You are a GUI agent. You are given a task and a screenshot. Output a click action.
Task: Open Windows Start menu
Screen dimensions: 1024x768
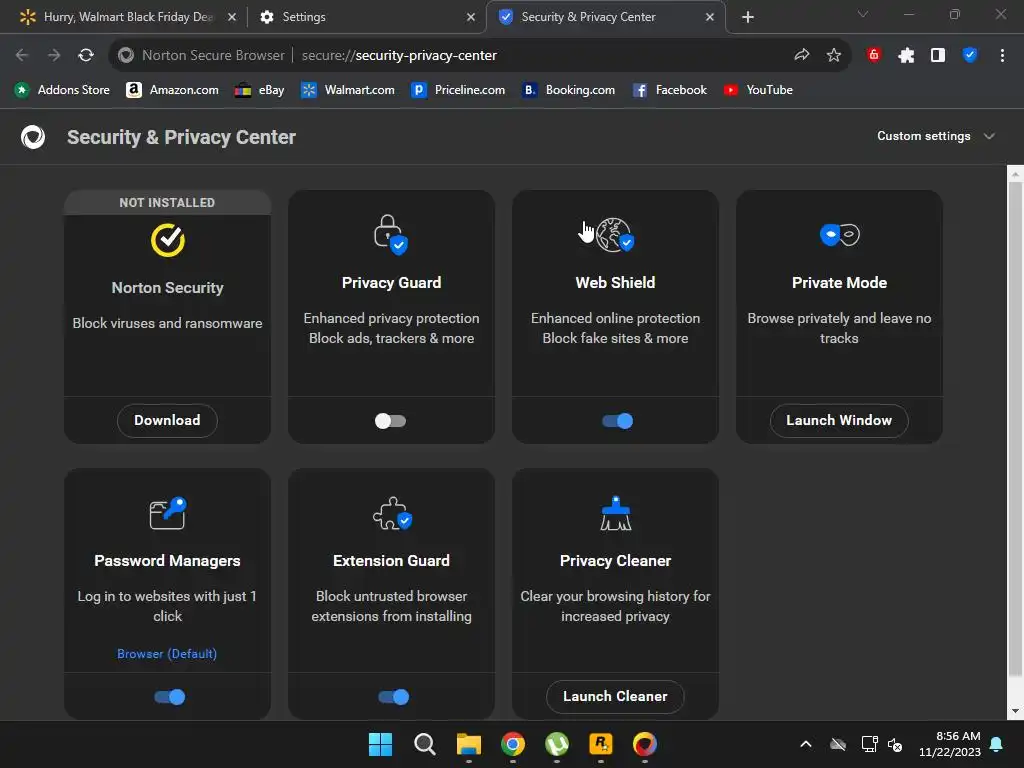click(380, 744)
